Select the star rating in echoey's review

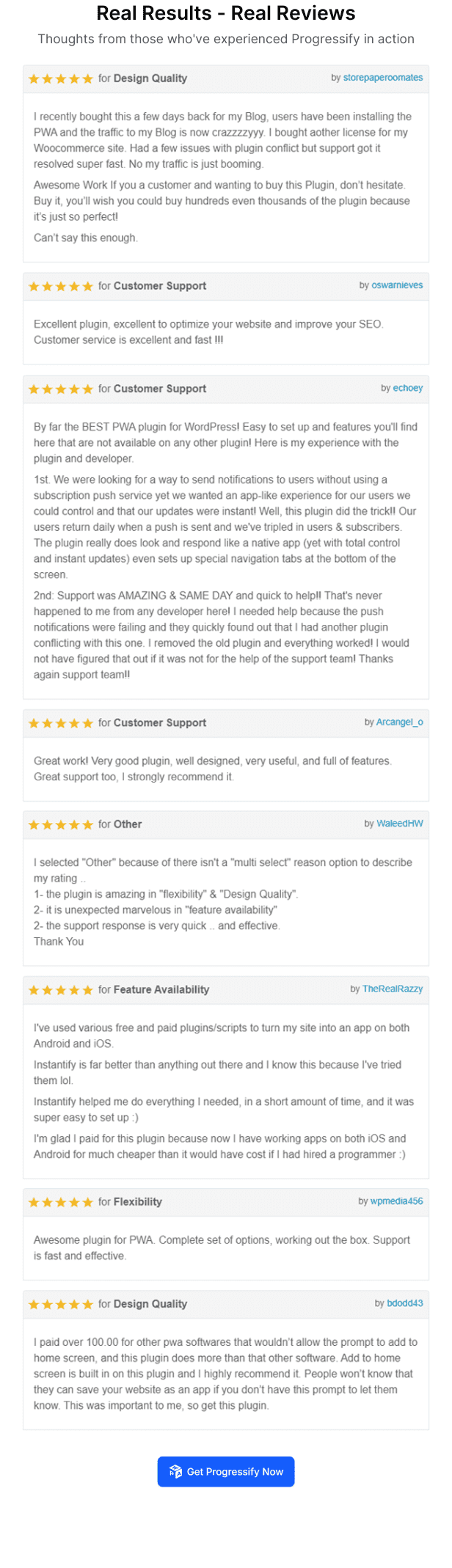pos(61,389)
